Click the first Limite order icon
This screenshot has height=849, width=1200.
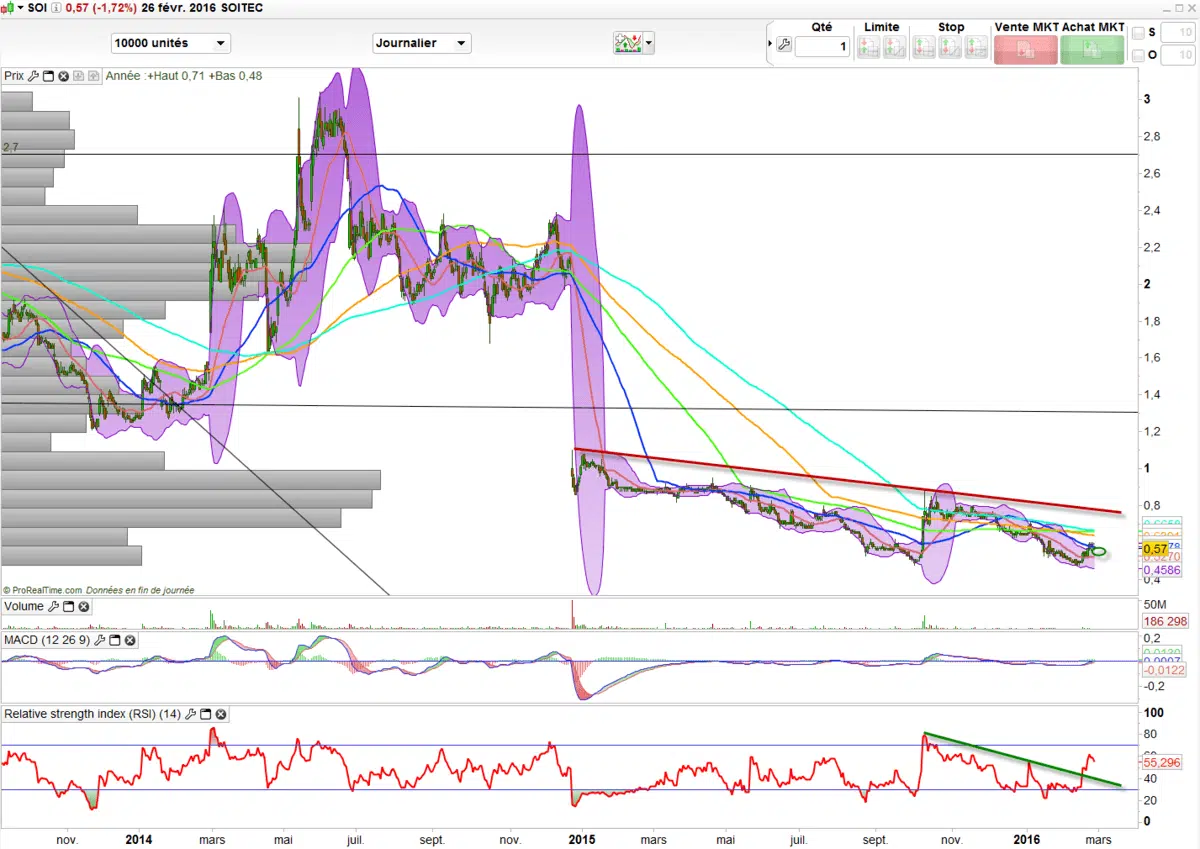tap(868, 47)
